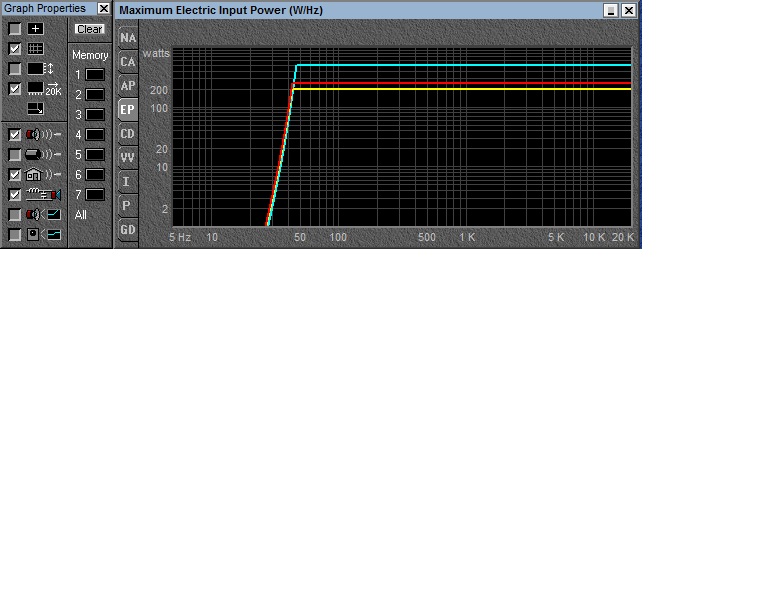Click the Clear memory button

[x=90, y=29]
